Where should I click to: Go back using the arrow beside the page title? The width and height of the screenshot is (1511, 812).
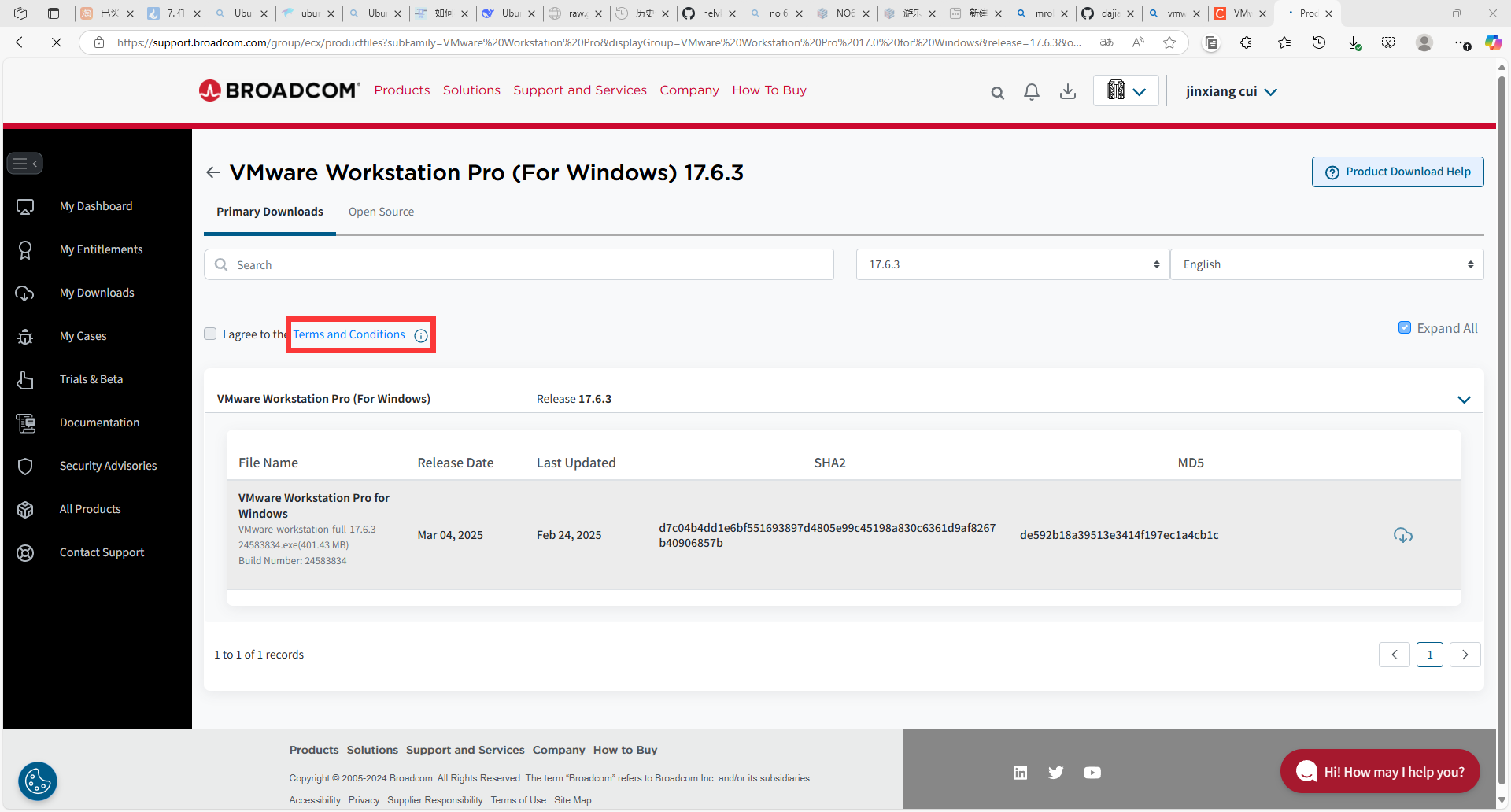pos(212,172)
